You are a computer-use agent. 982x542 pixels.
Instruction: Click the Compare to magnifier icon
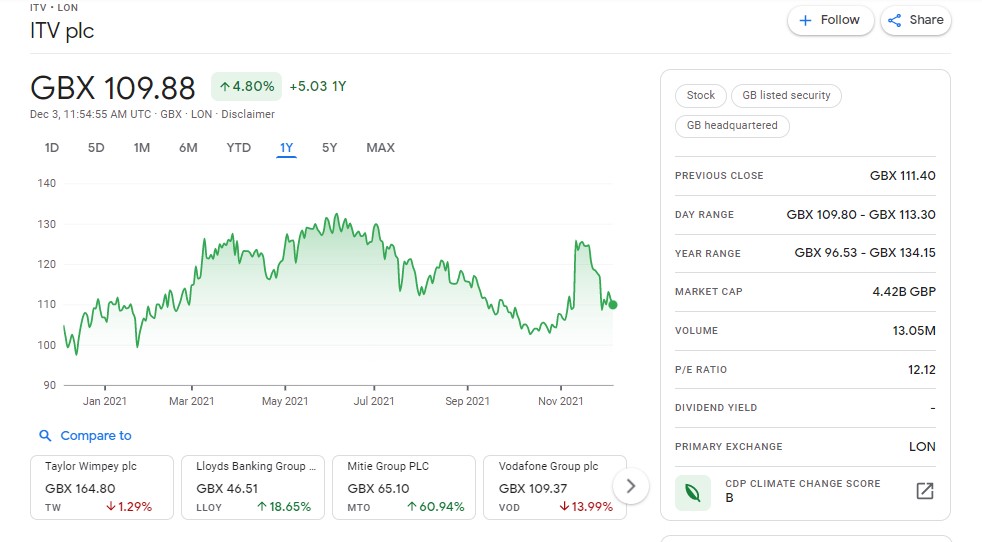(45, 435)
